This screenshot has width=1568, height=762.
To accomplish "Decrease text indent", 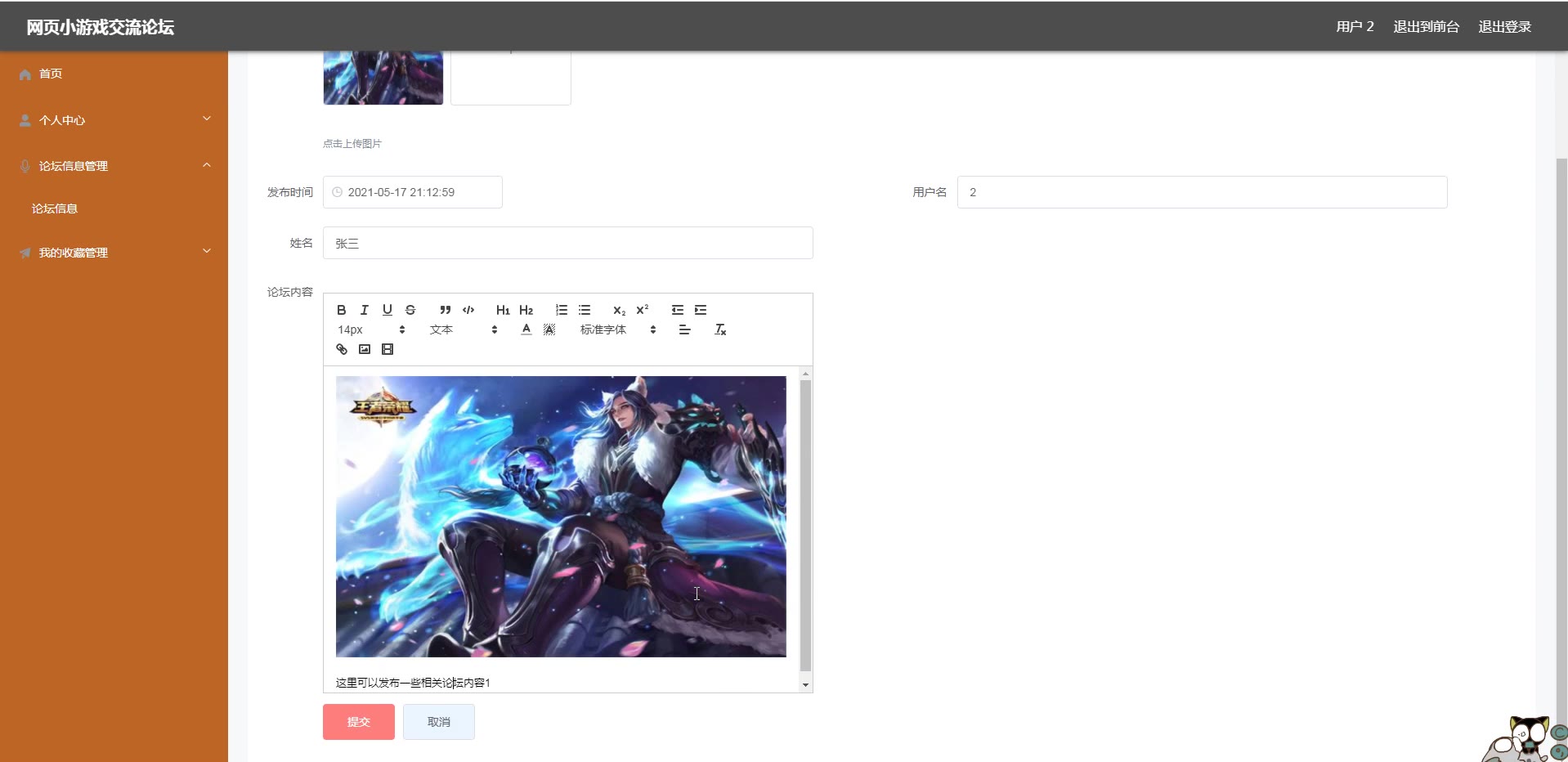I will [678, 310].
